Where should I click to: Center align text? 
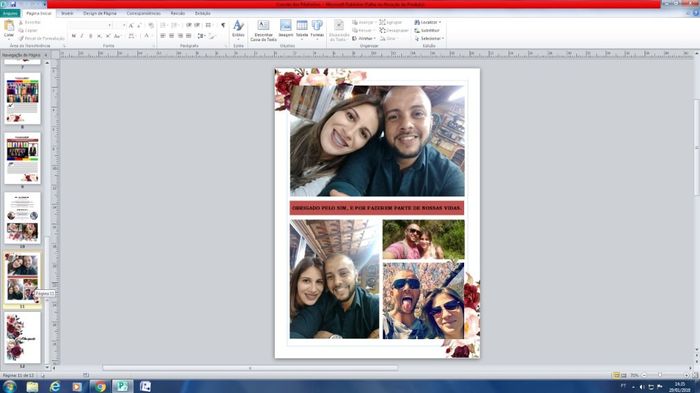[x=171, y=36]
